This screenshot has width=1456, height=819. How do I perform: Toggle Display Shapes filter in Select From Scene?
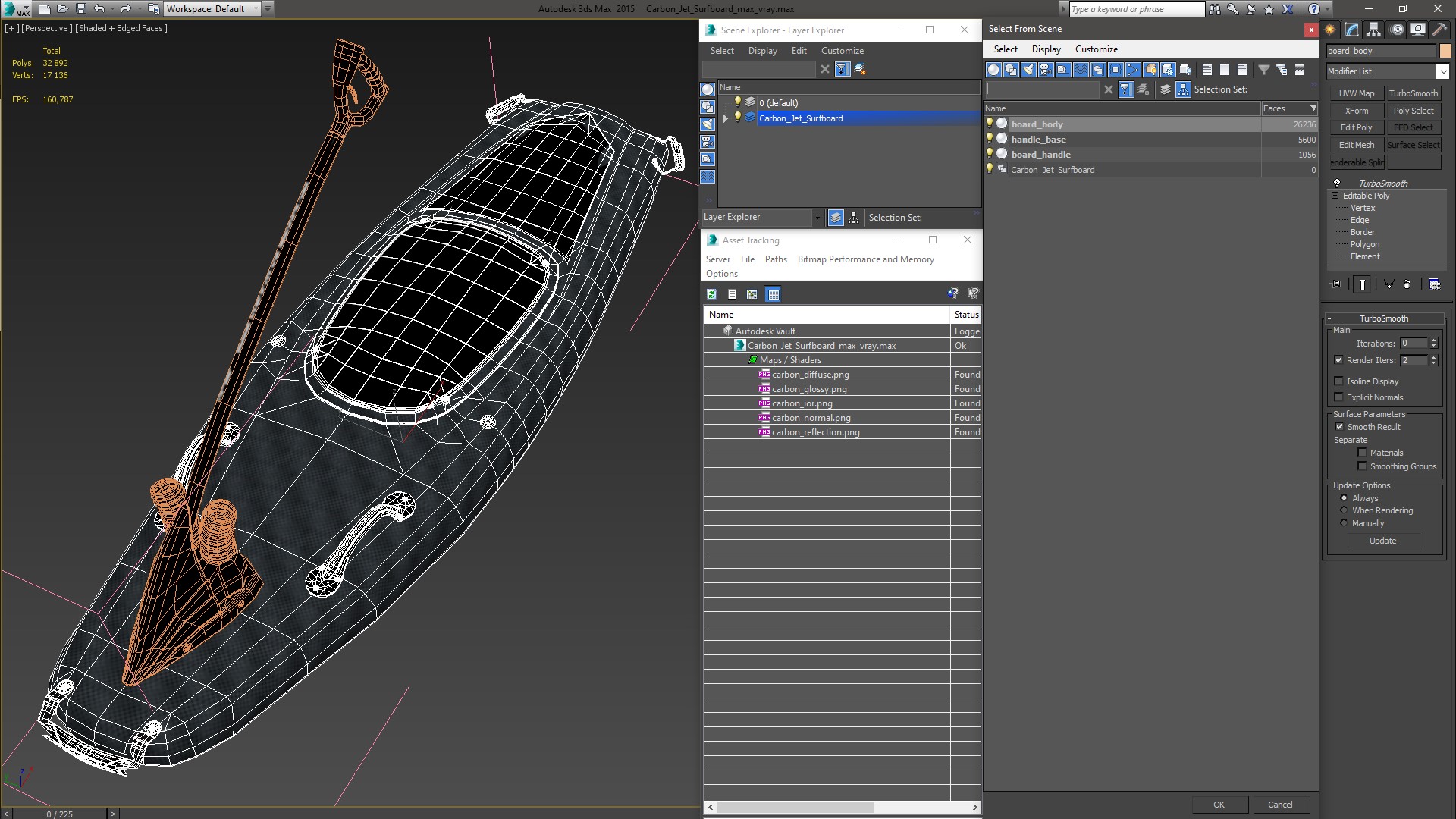coord(1011,70)
